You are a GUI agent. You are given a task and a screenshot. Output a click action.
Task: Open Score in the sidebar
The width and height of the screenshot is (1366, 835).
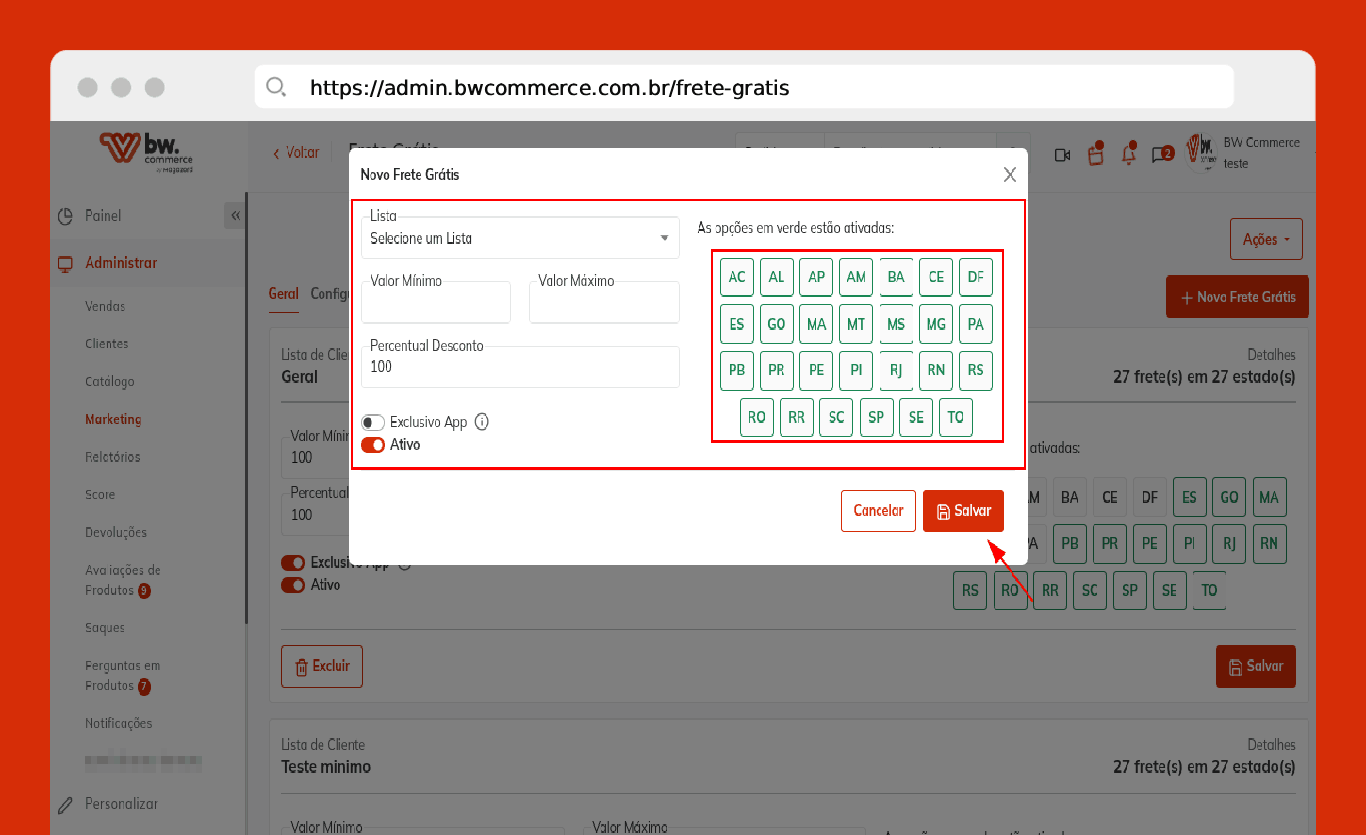coord(100,495)
